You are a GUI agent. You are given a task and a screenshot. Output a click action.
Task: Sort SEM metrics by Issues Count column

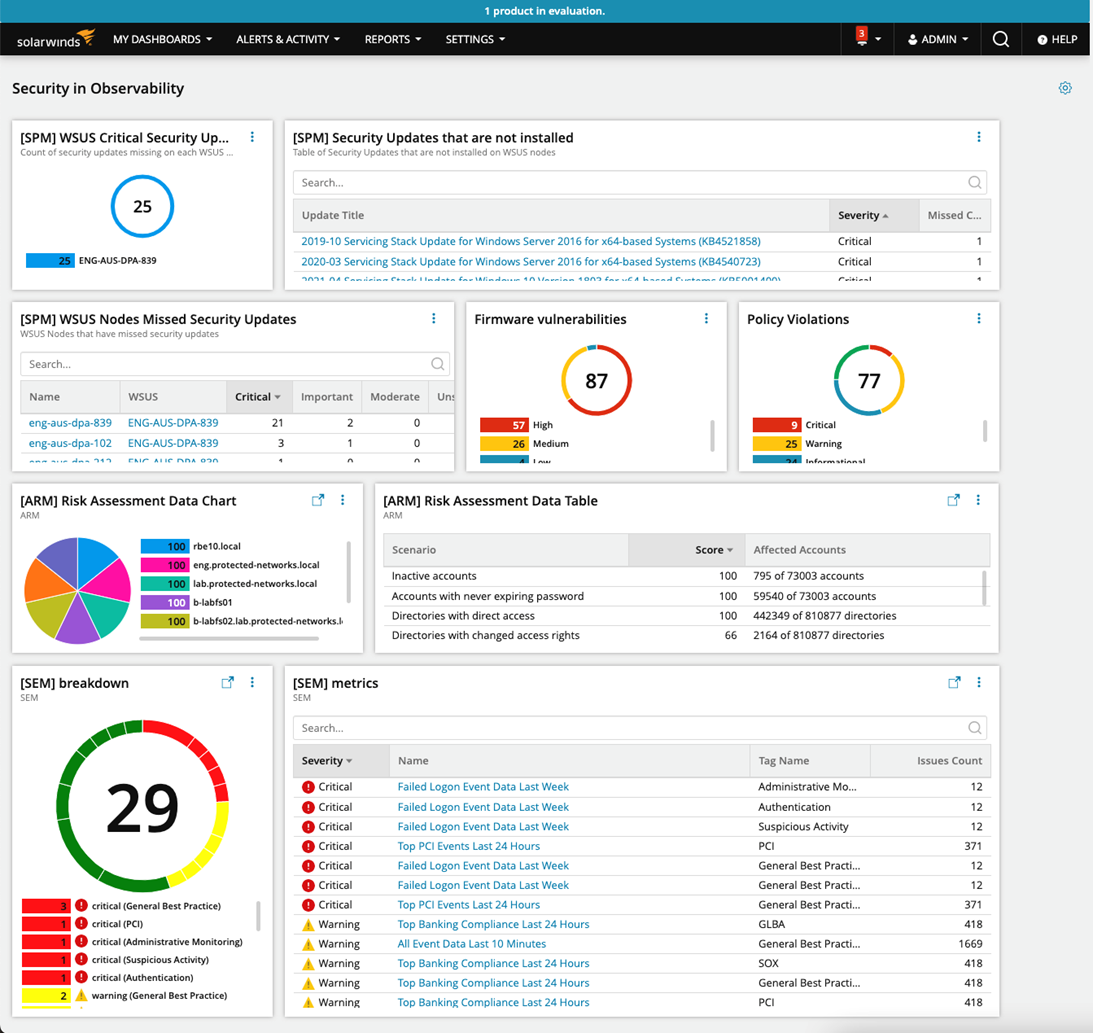931,760
